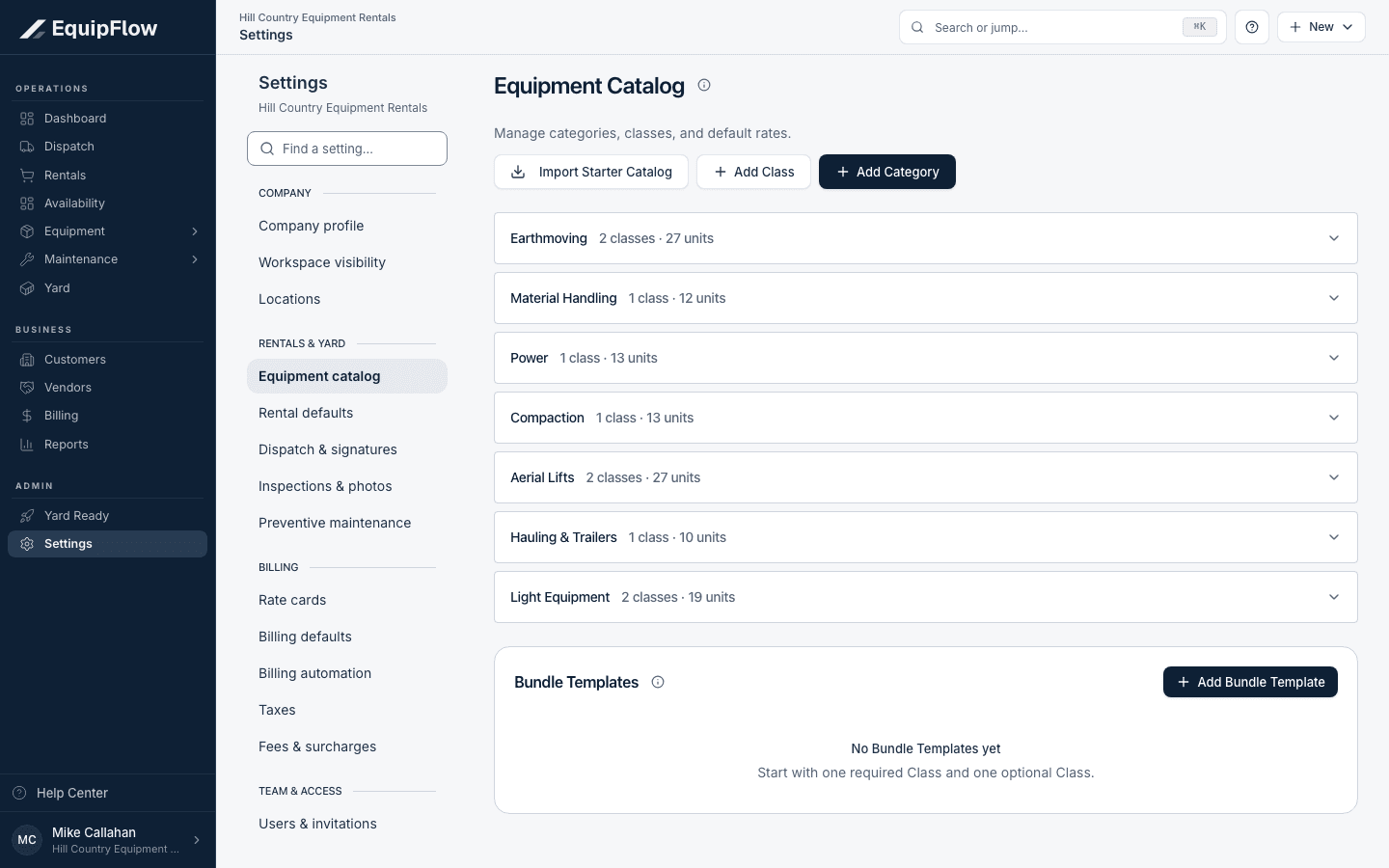Expand the Equipment submenu chevron

pos(195,231)
